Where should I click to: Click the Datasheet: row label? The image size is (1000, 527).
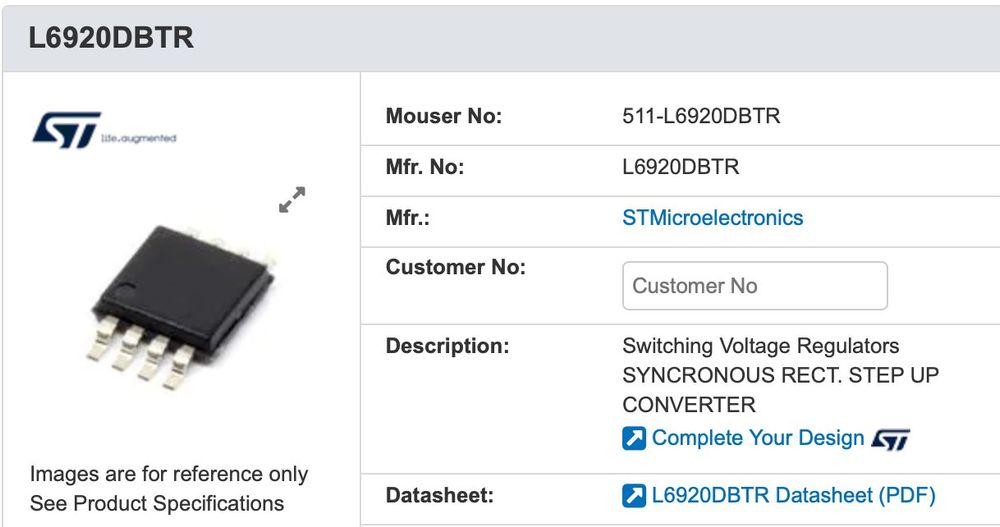(439, 495)
